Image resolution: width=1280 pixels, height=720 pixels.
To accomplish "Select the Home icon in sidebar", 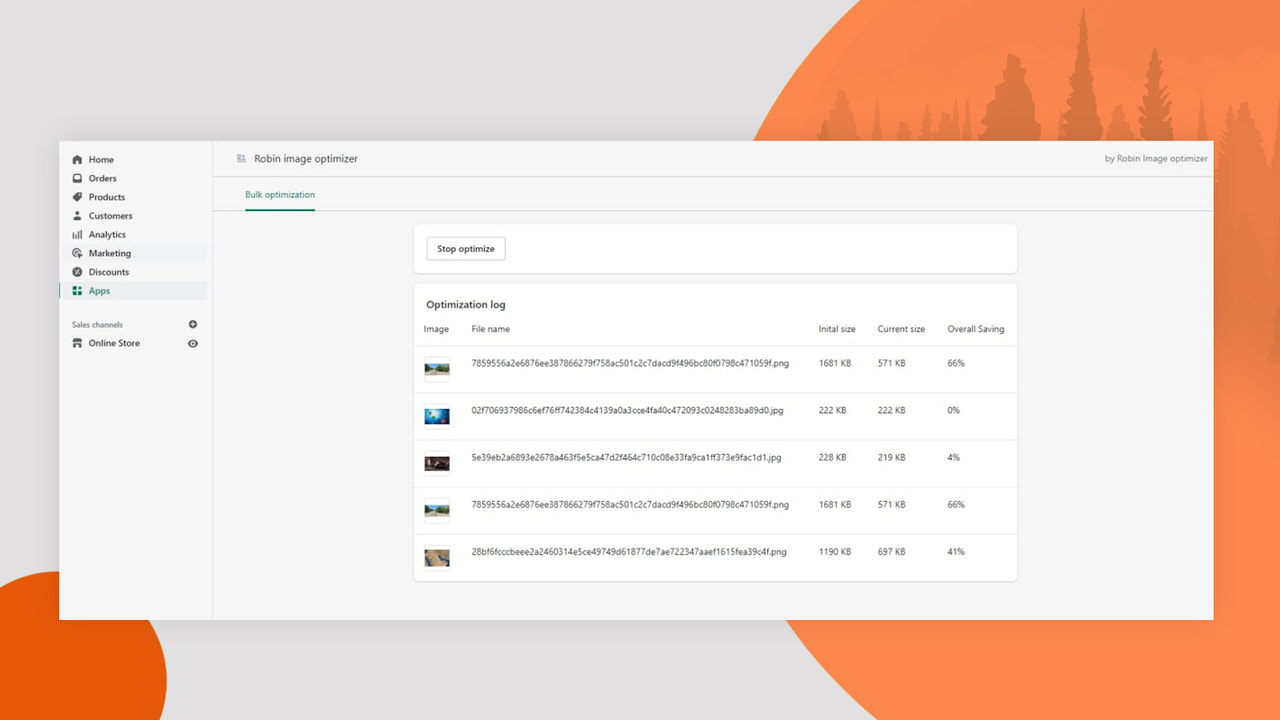I will click(78, 159).
